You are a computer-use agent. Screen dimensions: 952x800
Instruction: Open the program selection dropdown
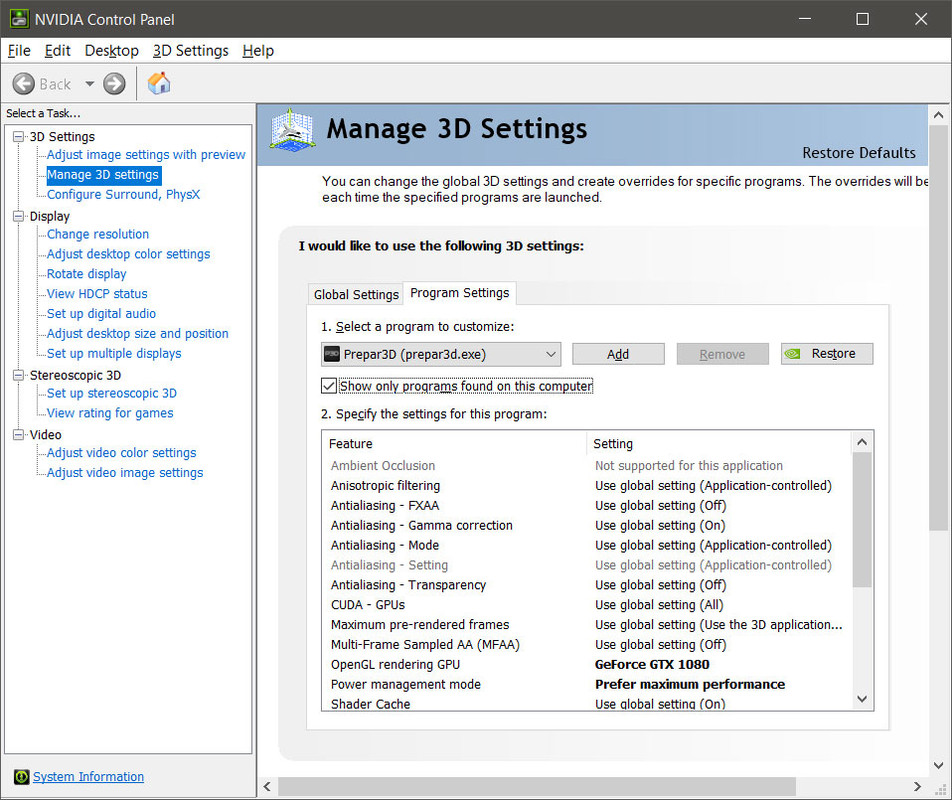pyautogui.click(x=441, y=354)
